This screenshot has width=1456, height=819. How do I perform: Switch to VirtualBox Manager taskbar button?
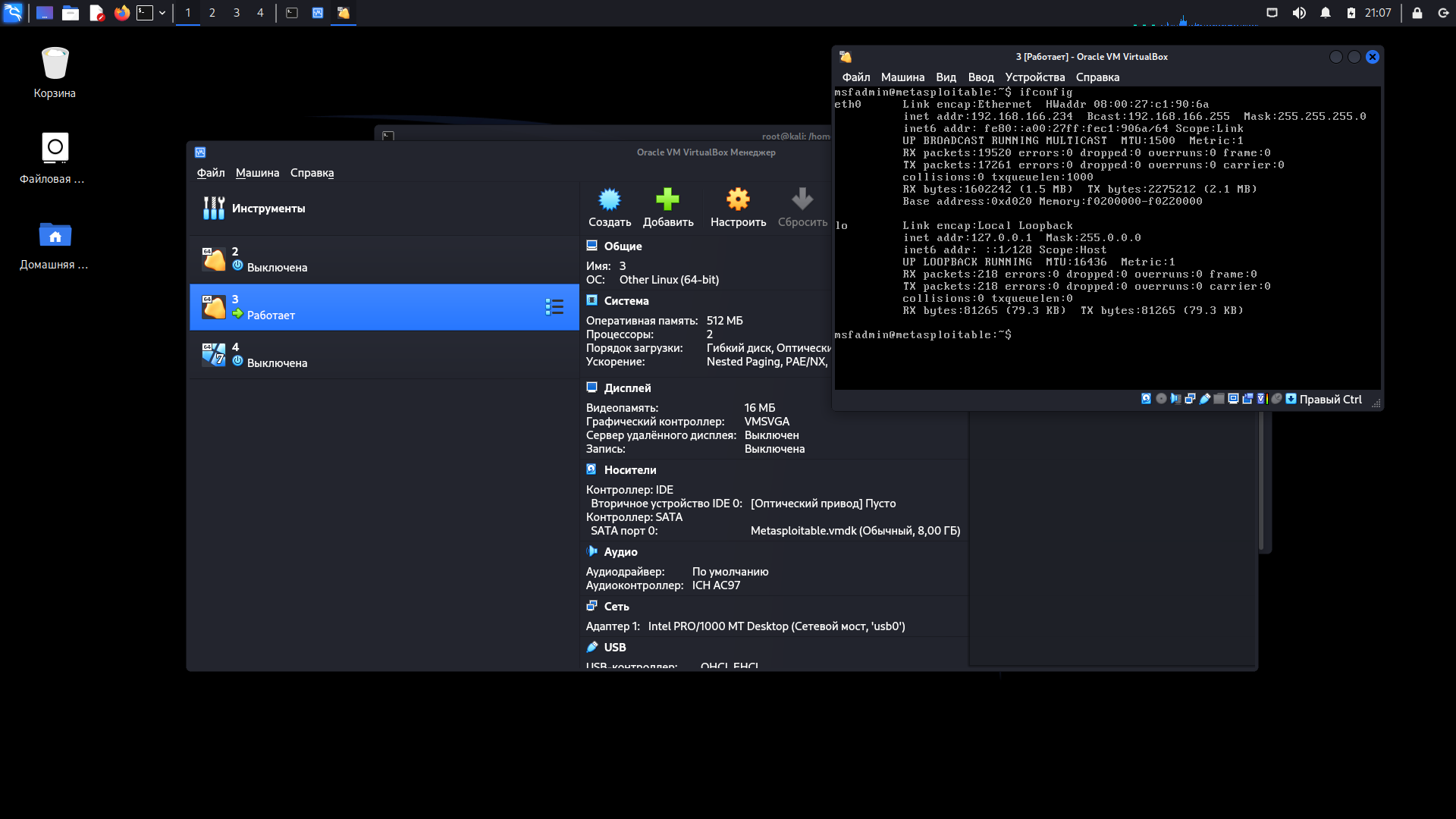(x=318, y=13)
